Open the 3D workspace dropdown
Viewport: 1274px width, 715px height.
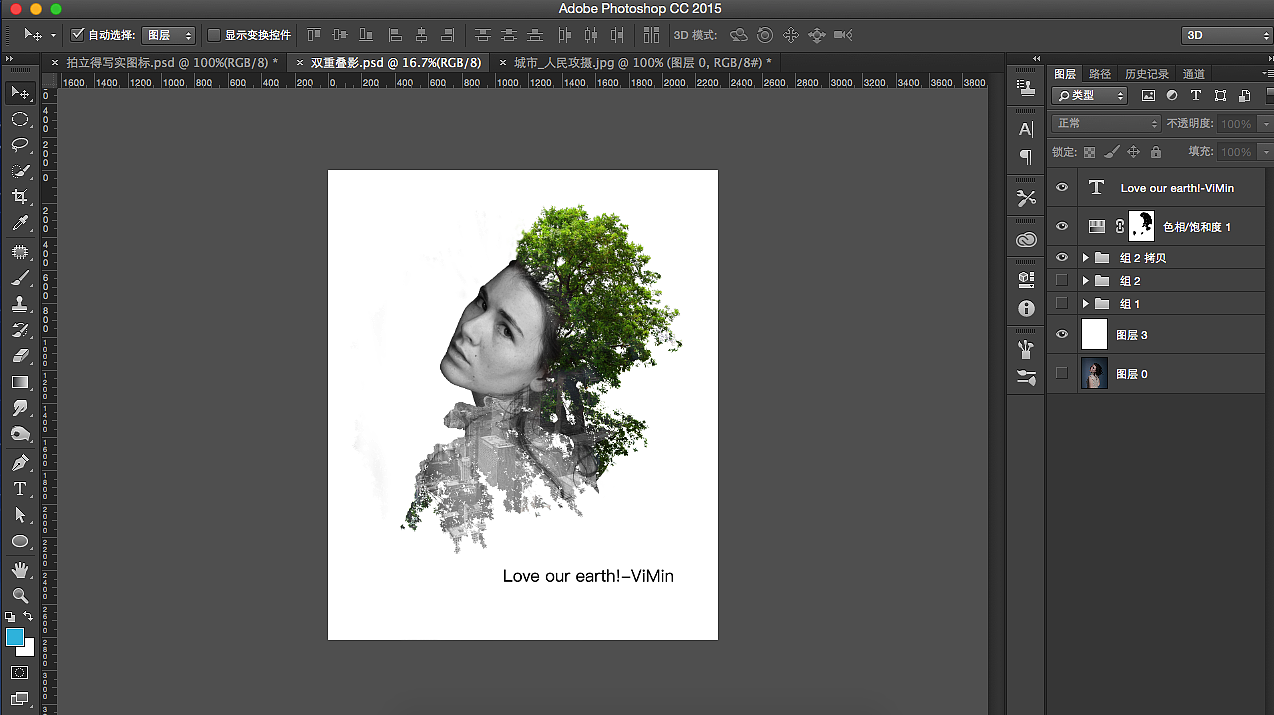[1225, 35]
